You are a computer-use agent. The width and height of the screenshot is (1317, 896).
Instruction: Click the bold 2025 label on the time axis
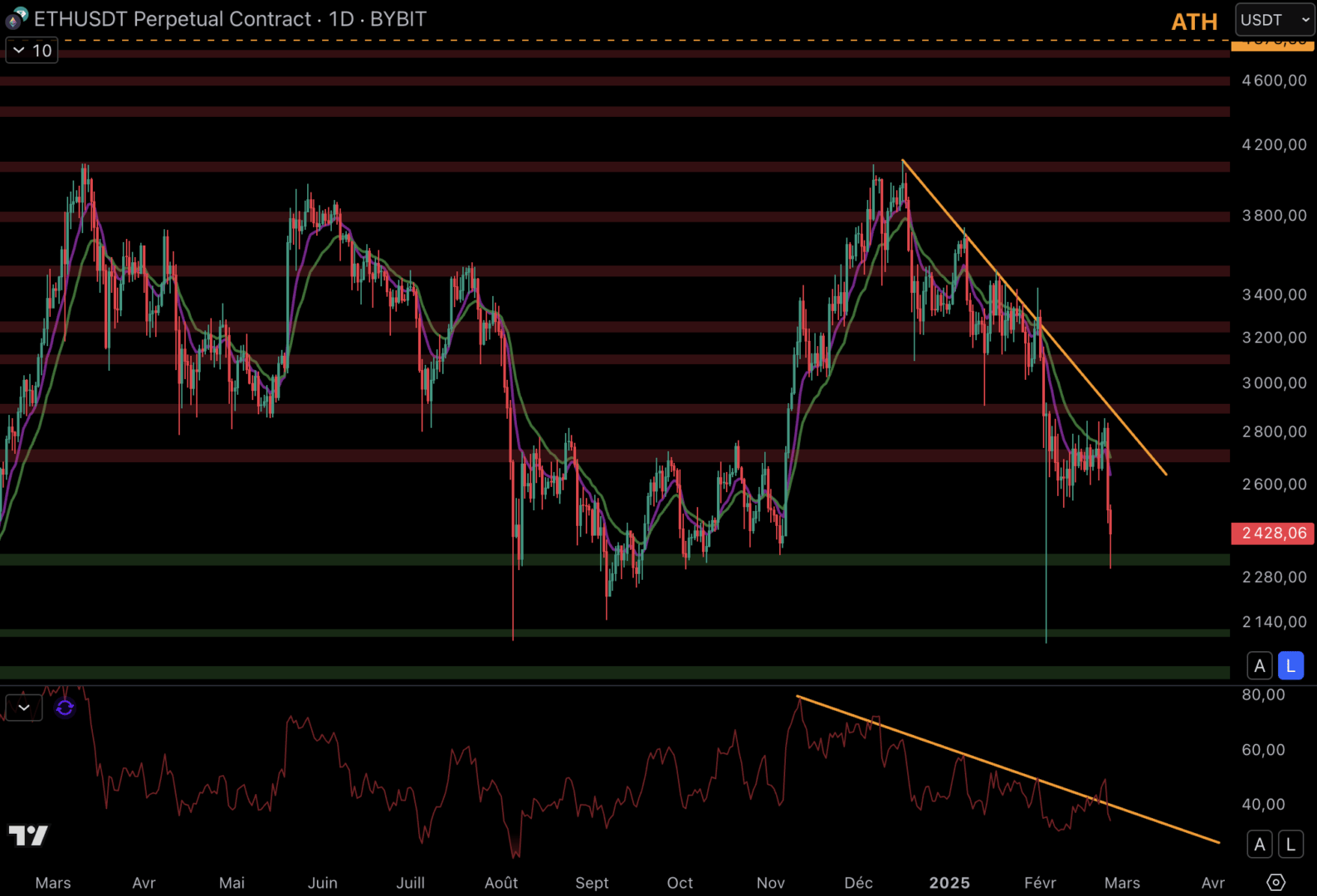tap(949, 883)
